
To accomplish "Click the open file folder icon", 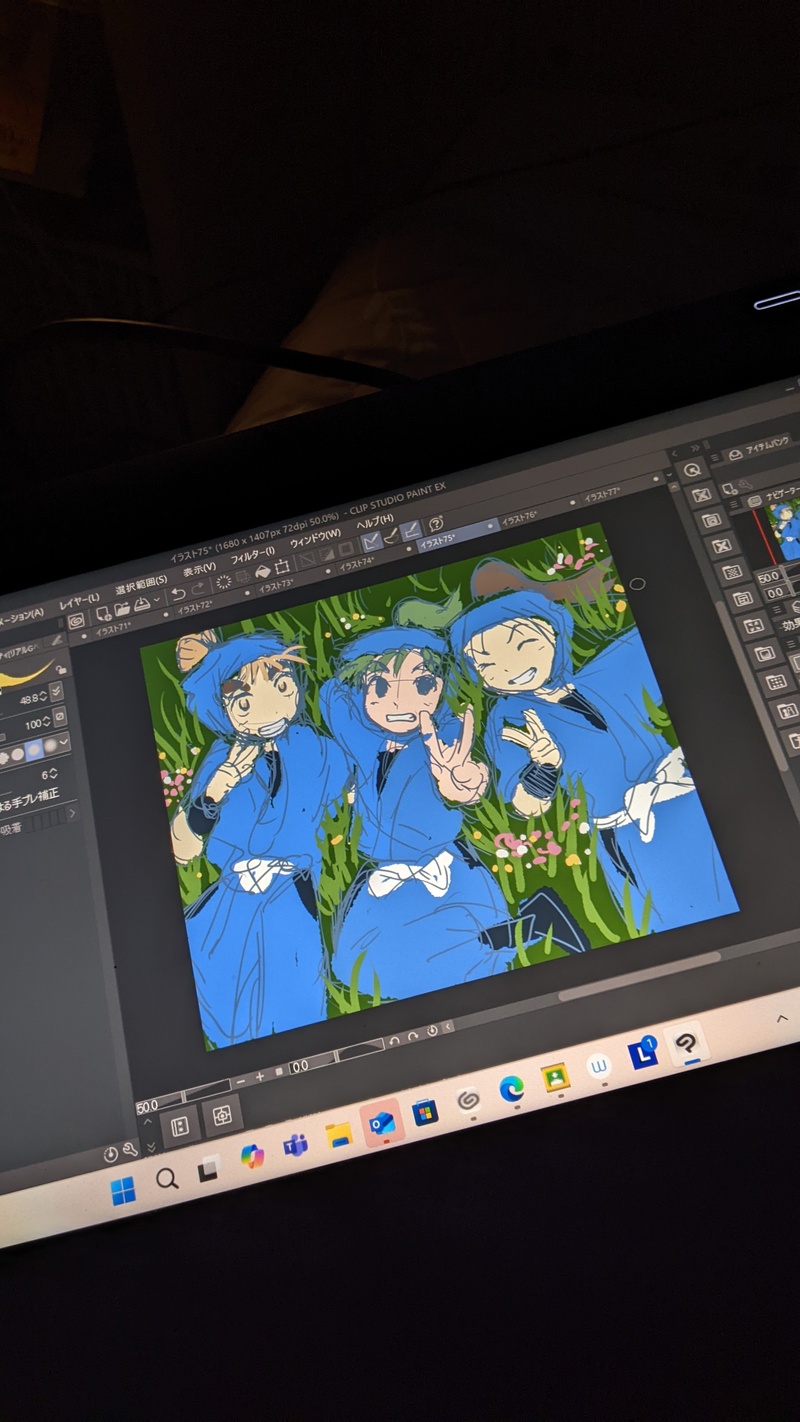I will (x=121, y=609).
